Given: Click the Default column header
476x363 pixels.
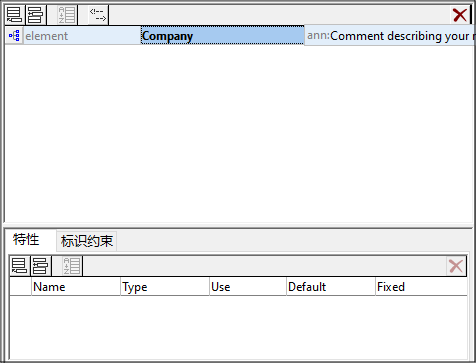Looking at the screenshot, I should (331, 287).
